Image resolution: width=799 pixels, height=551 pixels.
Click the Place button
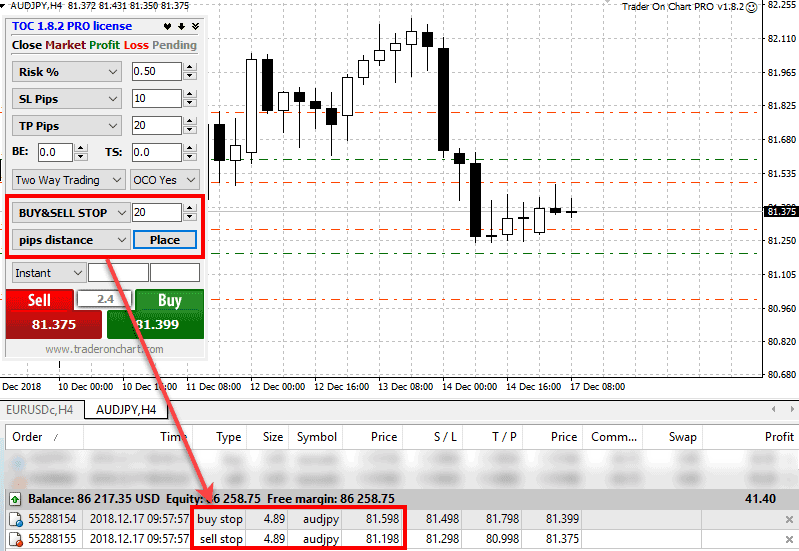click(165, 240)
